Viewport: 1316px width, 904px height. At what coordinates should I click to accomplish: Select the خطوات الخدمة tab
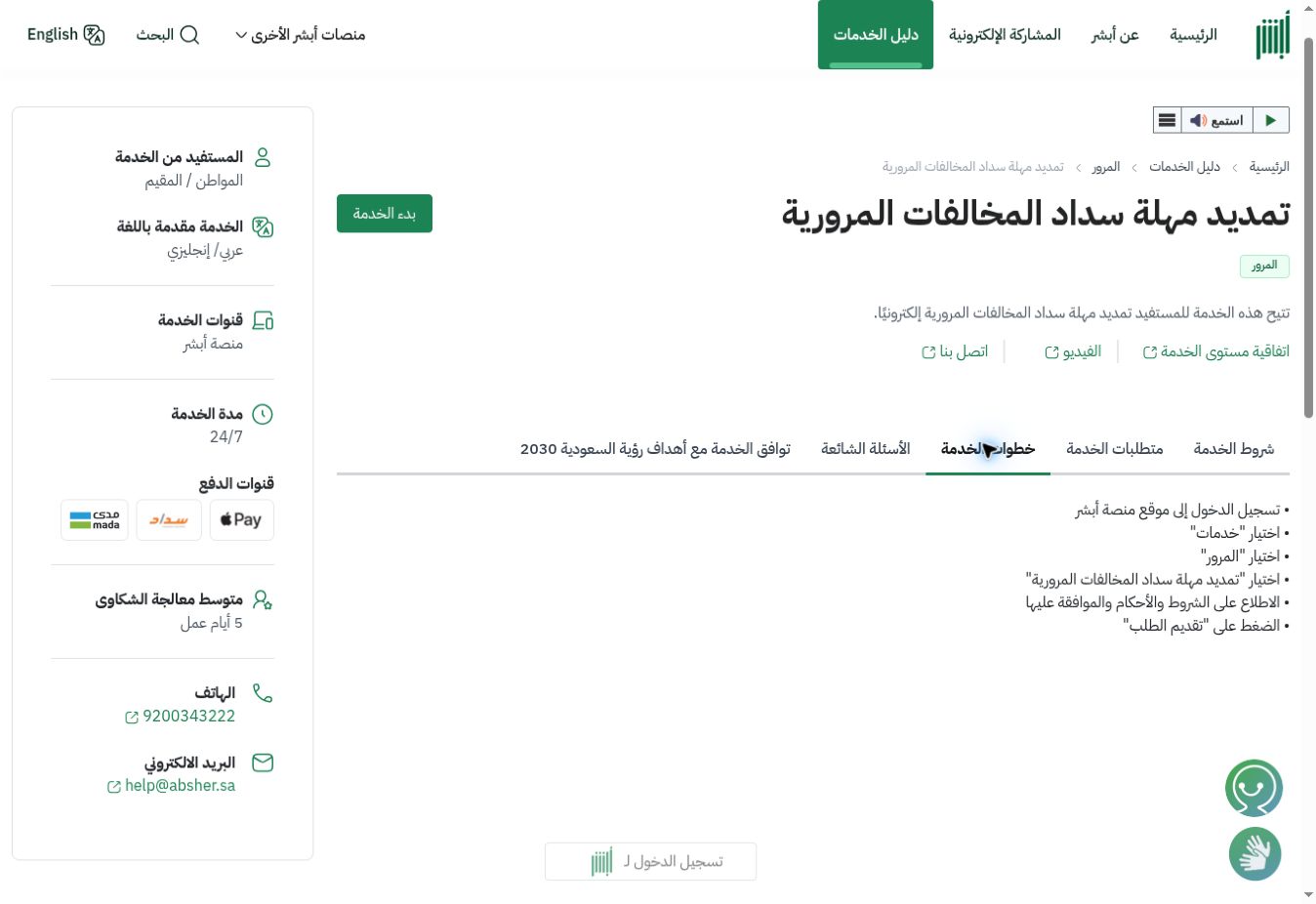(988, 449)
